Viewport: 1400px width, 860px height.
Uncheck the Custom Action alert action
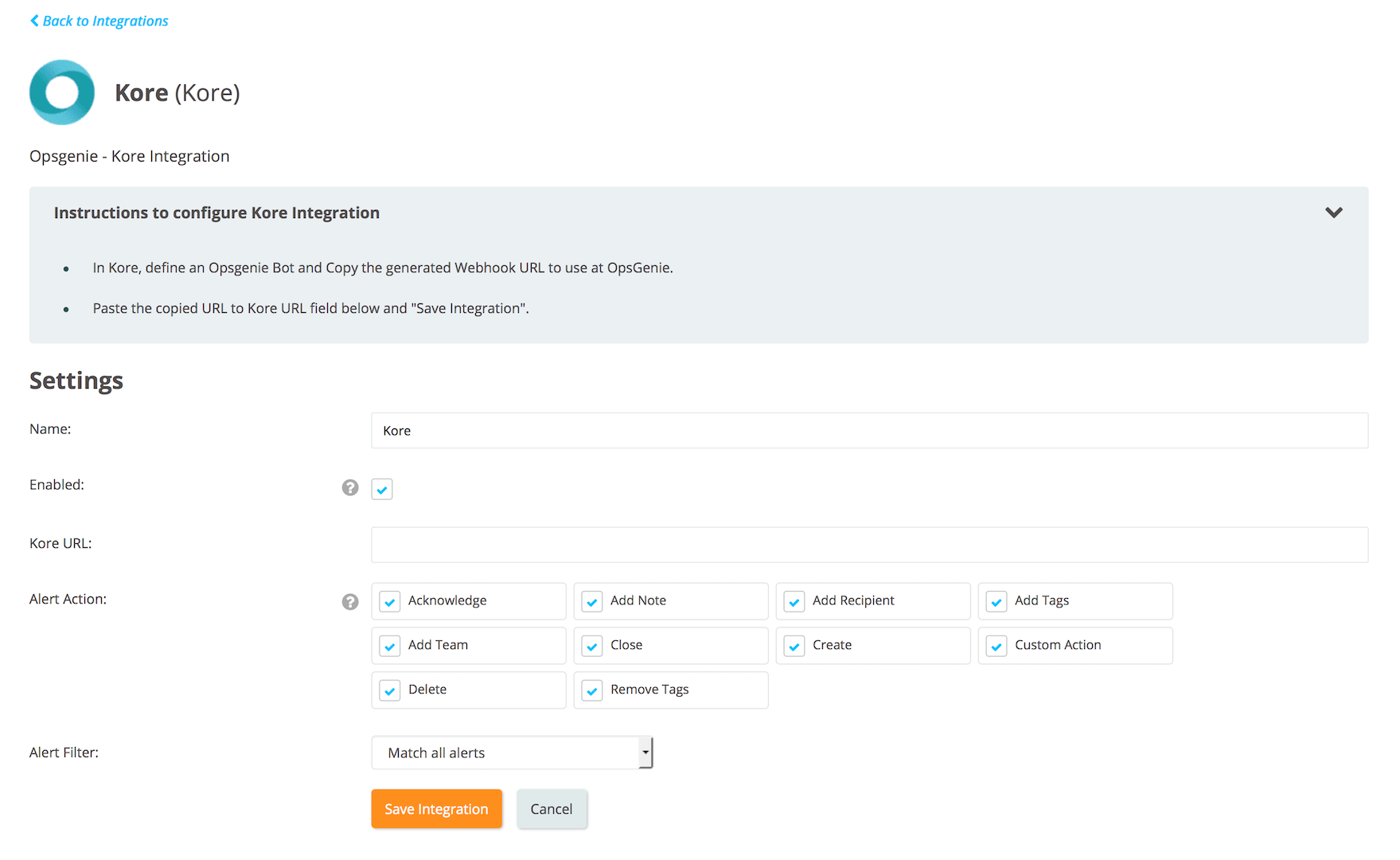[996, 646]
